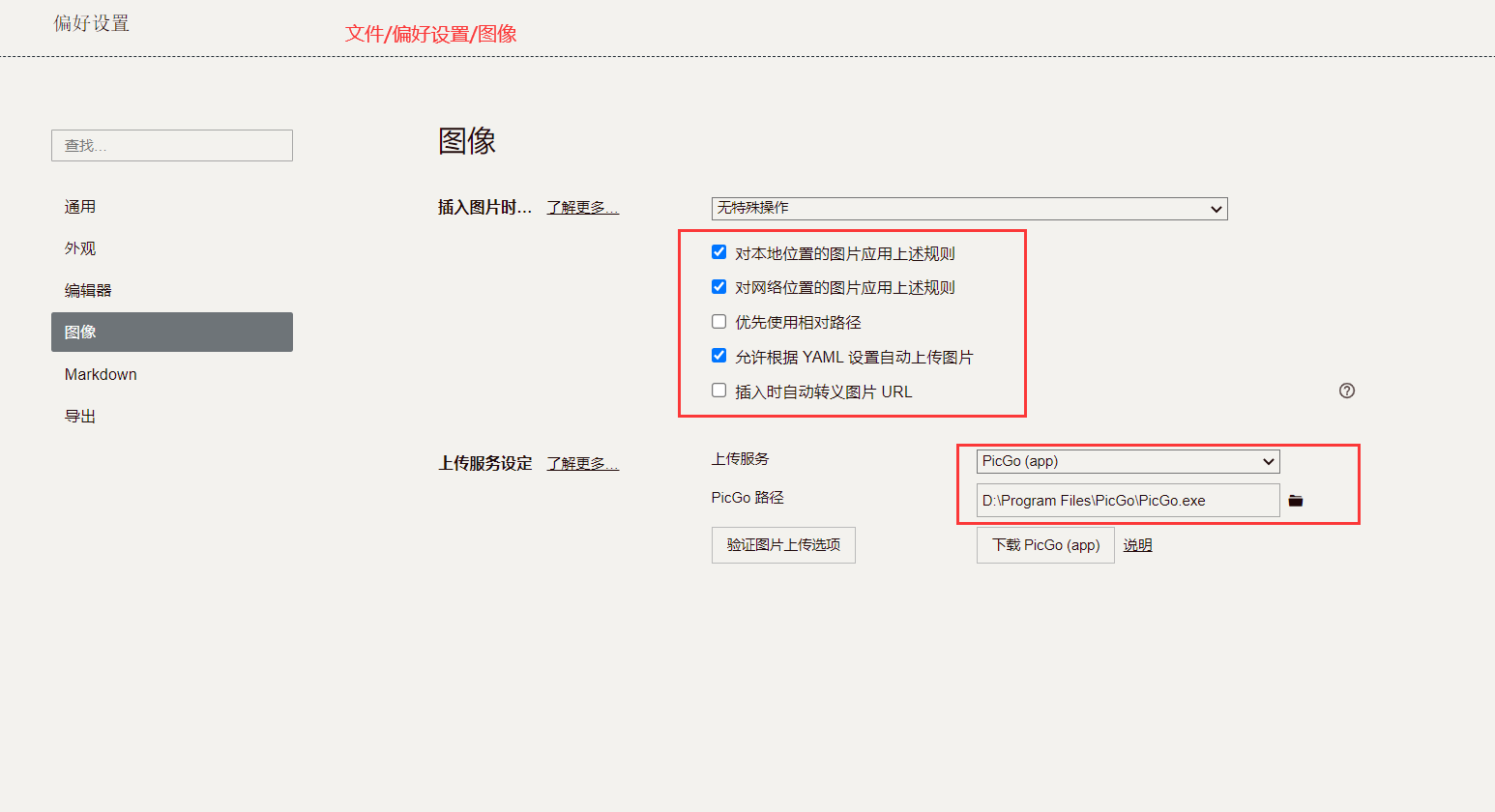
Task: Enable 优先使用相对路径 checkbox
Action: click(x=718, y=322)
